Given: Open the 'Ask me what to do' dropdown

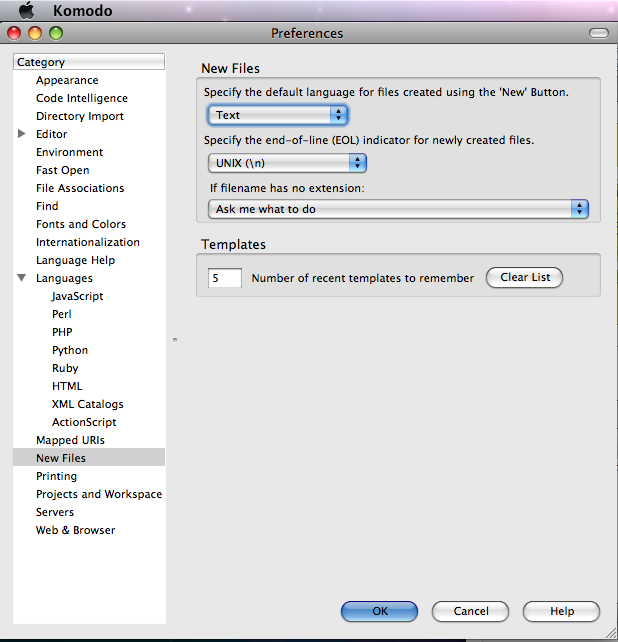Looking at the screenshot, I should click(398, 209).
